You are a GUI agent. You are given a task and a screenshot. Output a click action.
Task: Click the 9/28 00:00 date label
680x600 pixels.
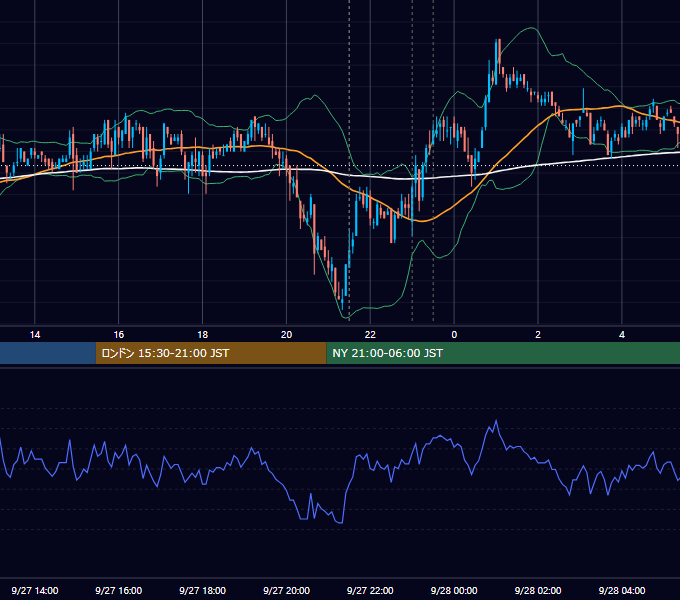click(454, 590)
